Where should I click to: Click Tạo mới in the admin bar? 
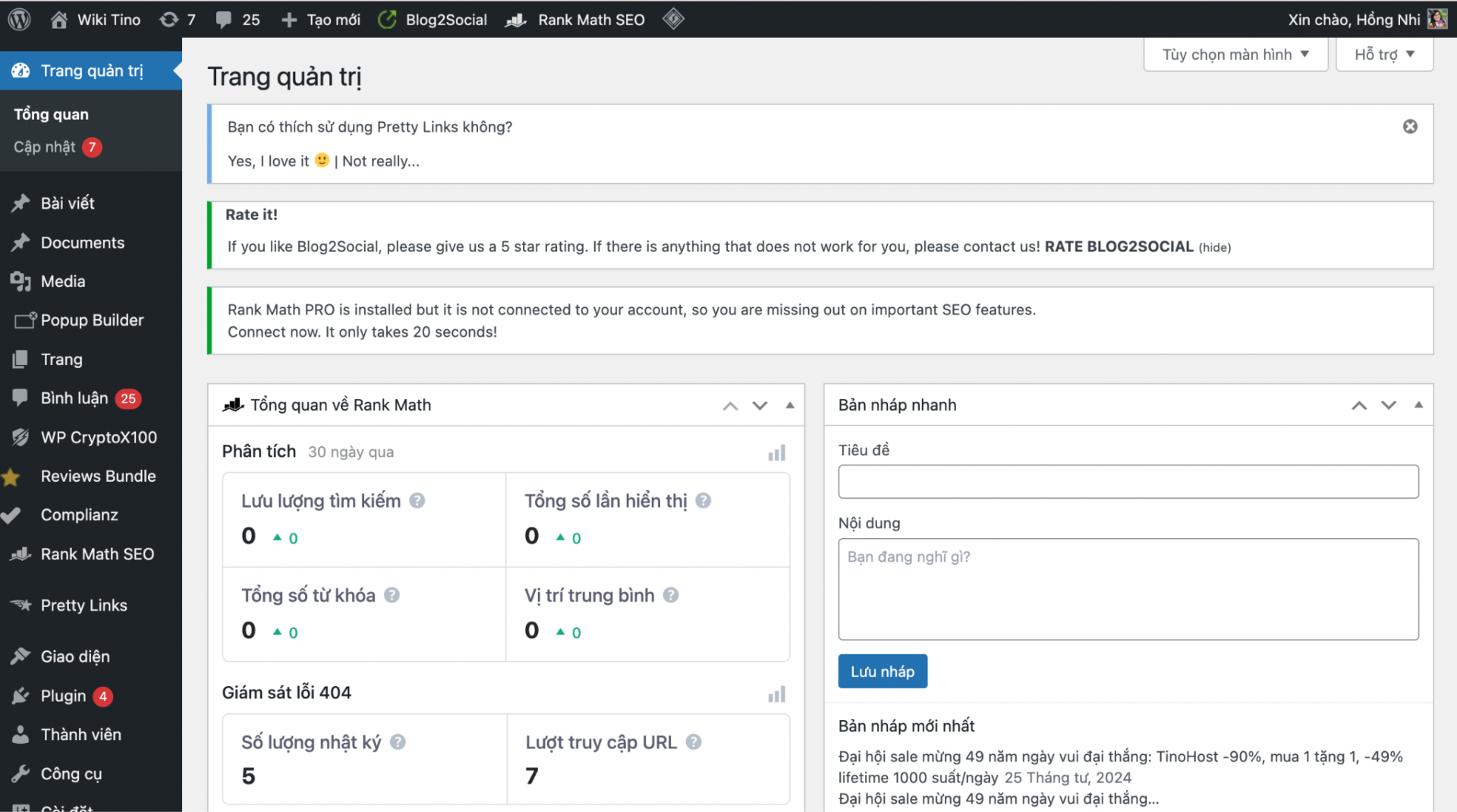[320, 20]
